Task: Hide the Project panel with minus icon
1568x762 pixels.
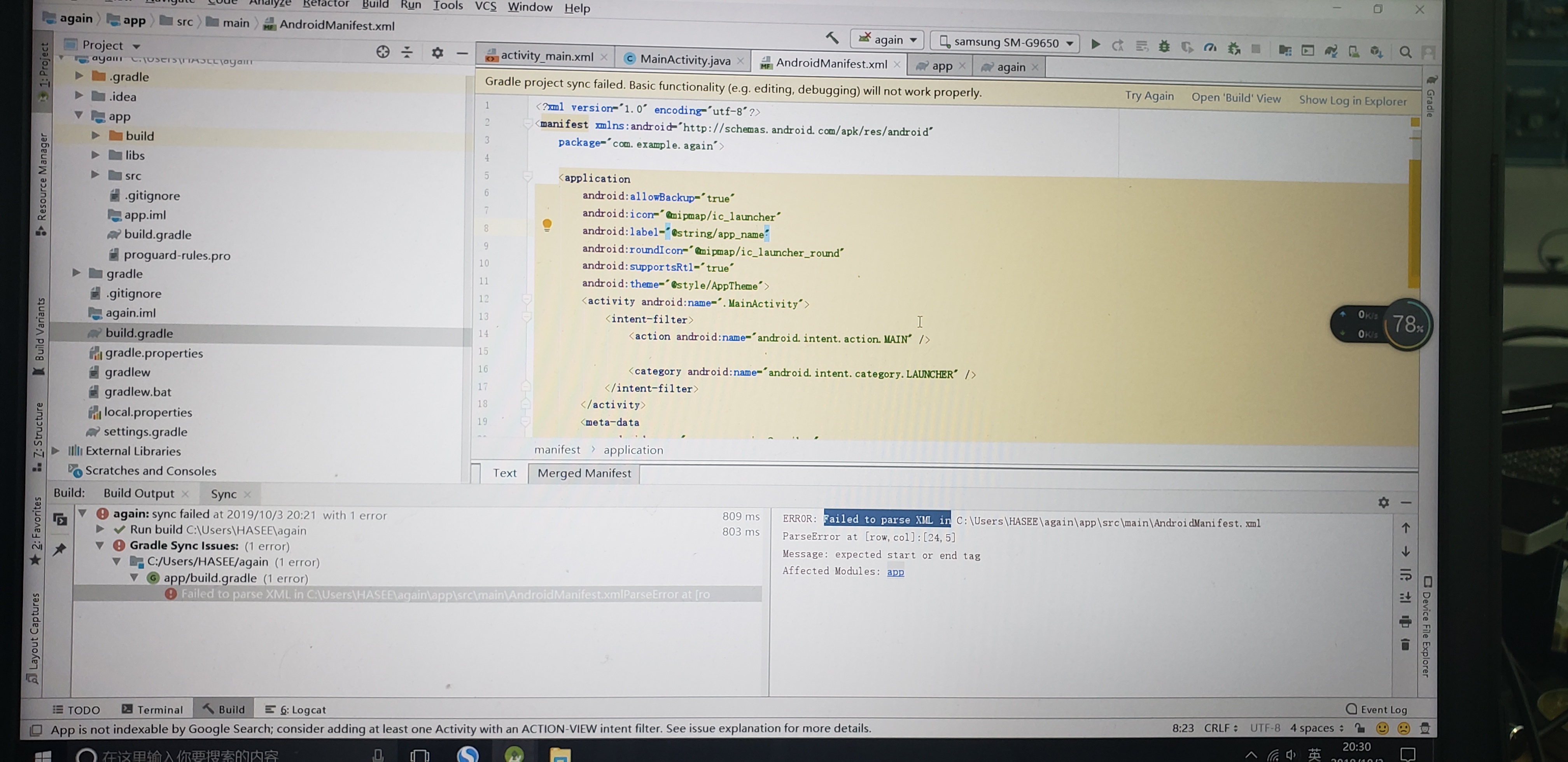Action: point(462,54)
